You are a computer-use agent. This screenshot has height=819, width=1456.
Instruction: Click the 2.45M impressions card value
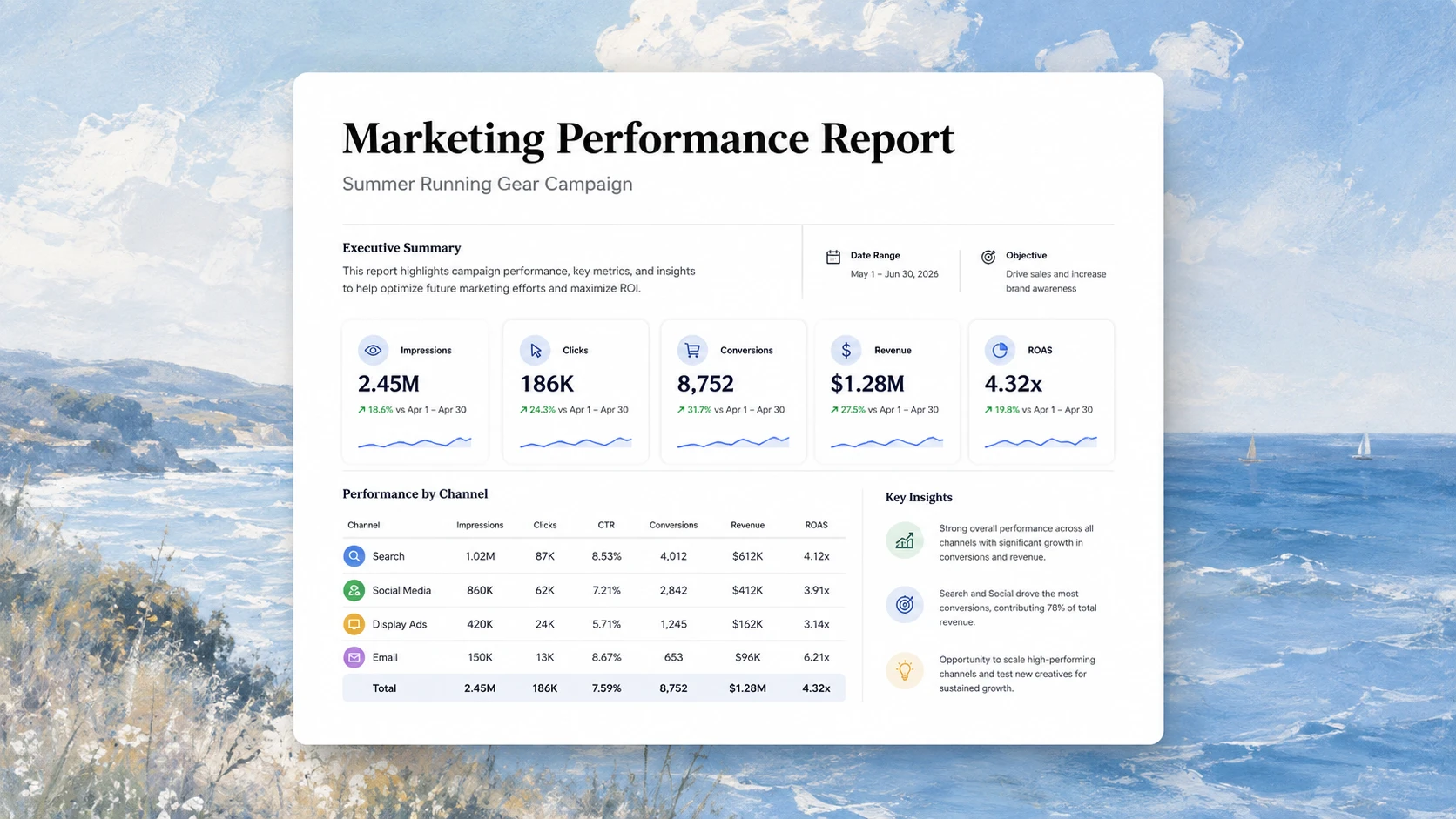388,384
